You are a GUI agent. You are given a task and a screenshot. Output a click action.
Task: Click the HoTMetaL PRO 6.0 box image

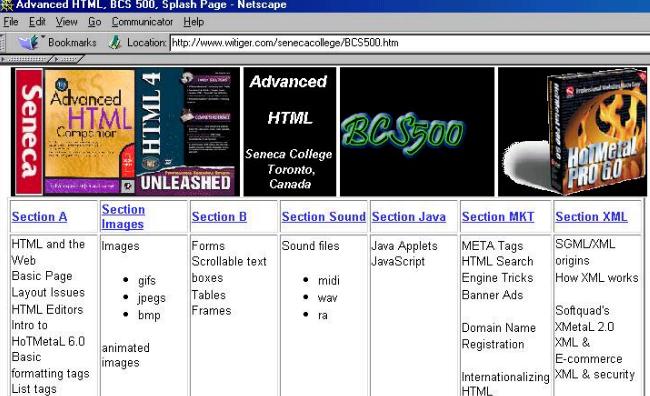(572, 131)
